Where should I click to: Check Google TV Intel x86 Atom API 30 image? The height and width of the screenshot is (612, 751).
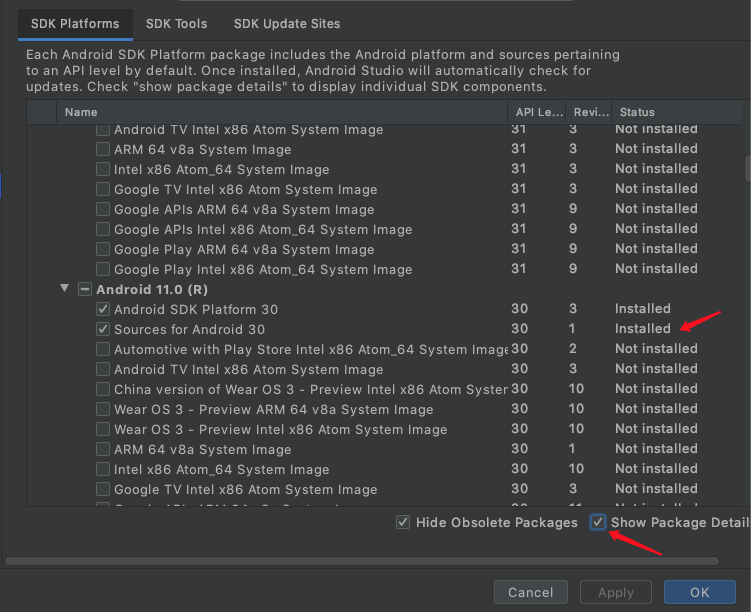102,489
